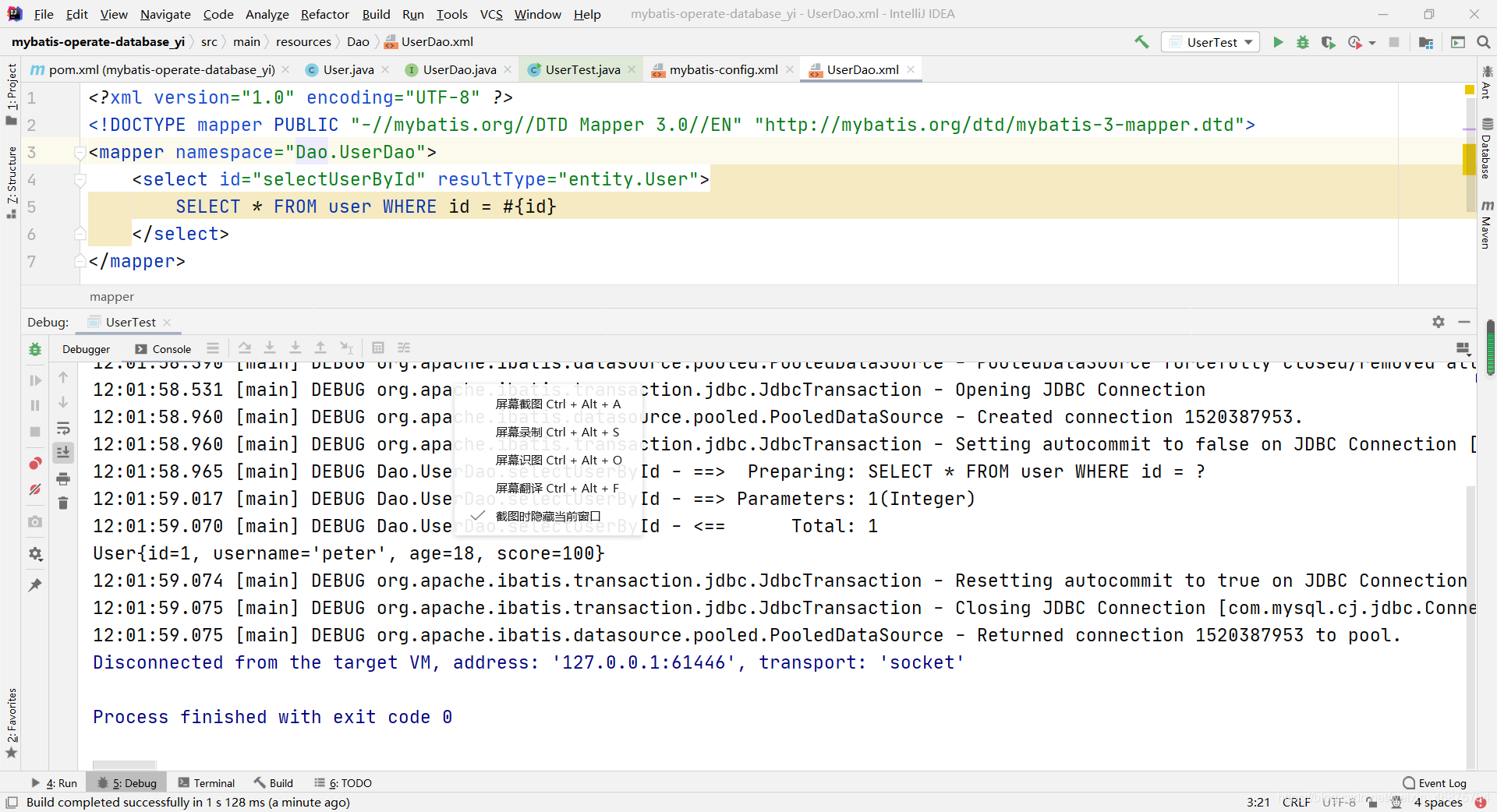This screenshot has width=1497, height=812.
Task: Click the console Down the Stack Trace arrow
Action: pyautogui.click(x=63, y=402)
